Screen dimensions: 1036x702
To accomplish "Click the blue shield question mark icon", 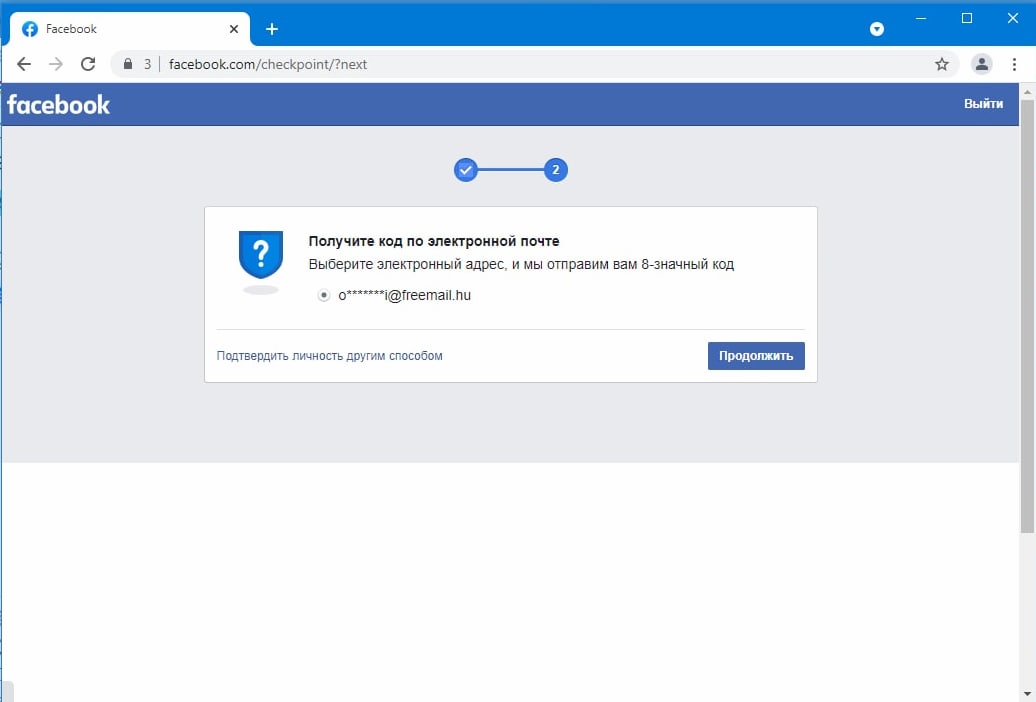I will [x=261, y=254].
